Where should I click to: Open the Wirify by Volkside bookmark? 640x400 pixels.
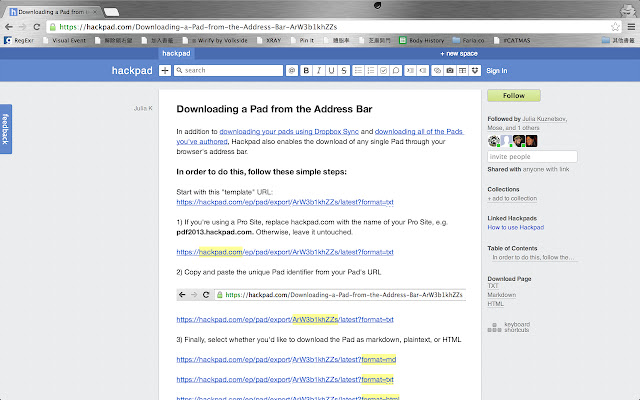(x=215, y=40)
